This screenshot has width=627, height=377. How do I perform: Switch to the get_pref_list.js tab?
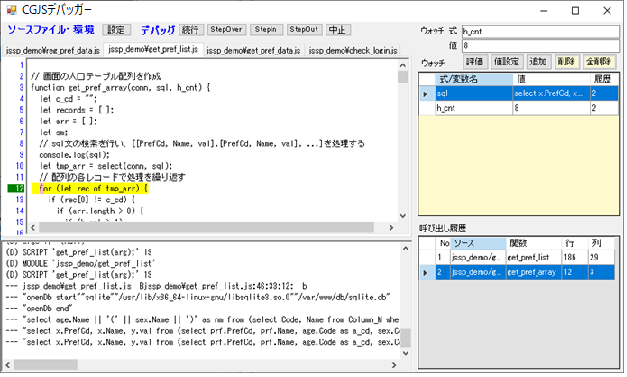tap(154, 50)
